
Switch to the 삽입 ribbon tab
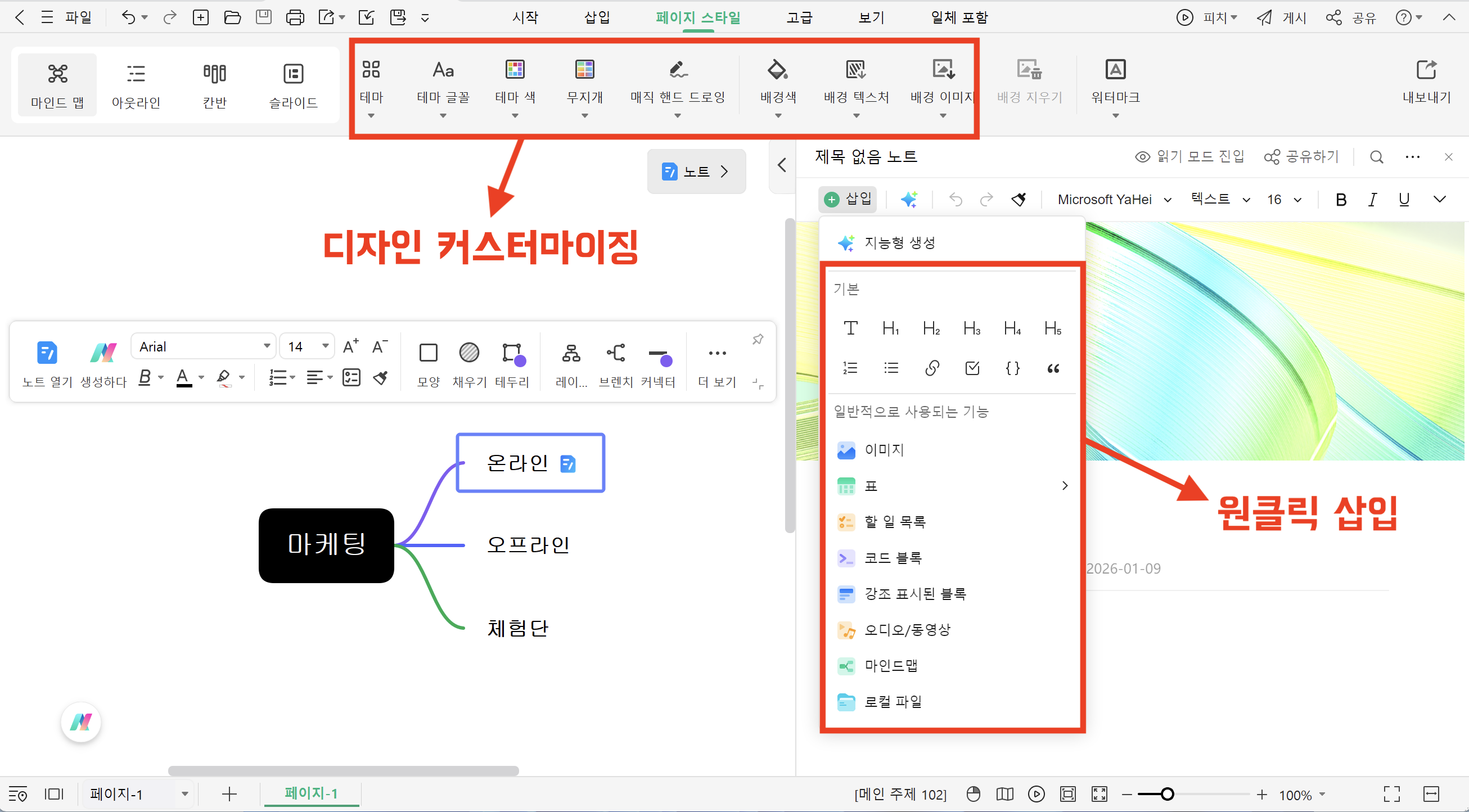(x=597, y=17)
